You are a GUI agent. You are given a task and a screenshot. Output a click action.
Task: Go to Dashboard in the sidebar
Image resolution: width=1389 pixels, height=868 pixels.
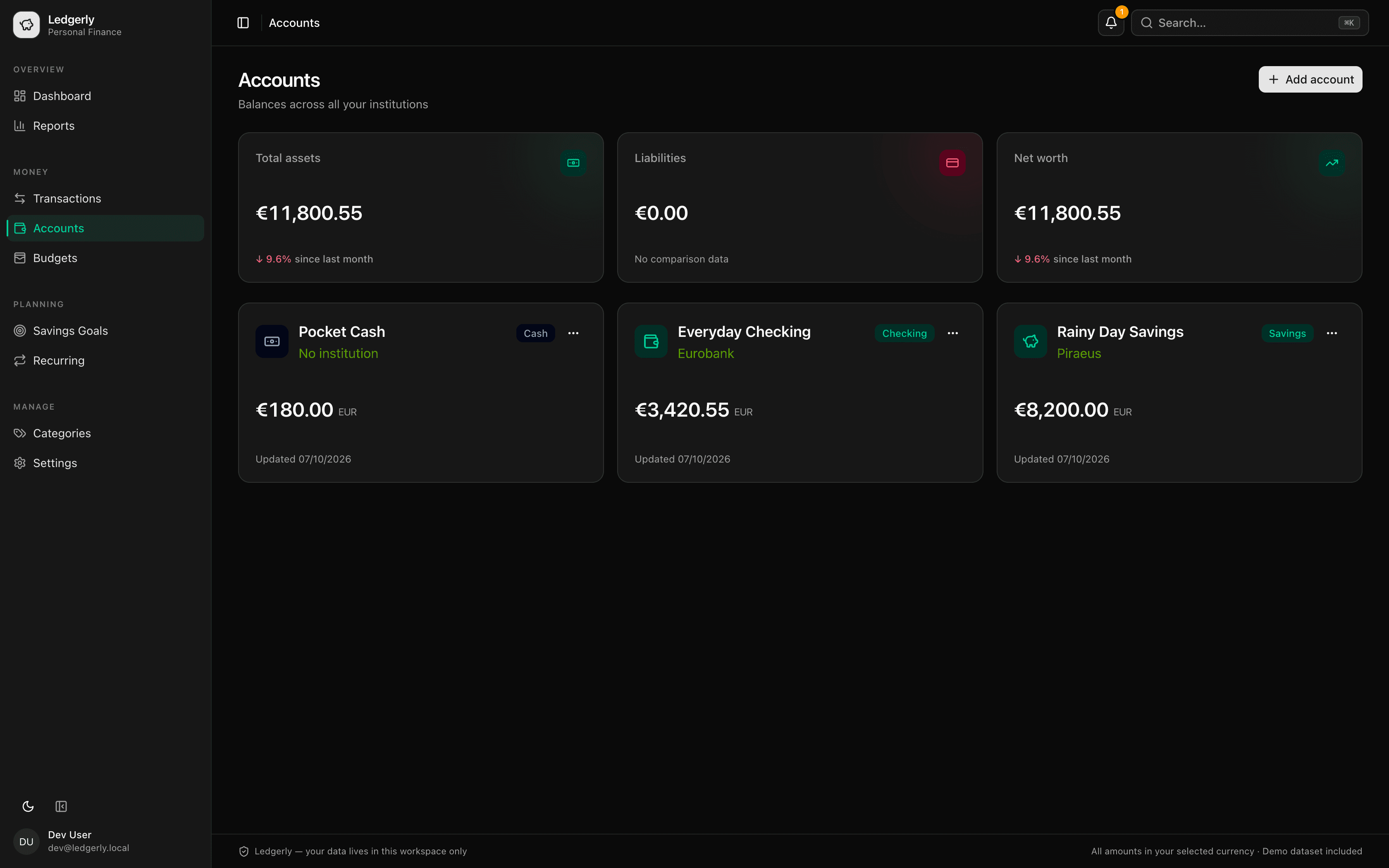click(x=105, y=96)
